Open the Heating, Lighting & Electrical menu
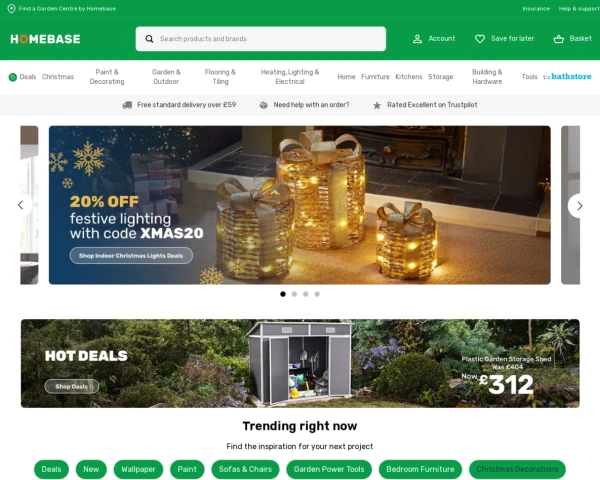The width and height of the screenshot is (600, 480). (x=290, y=77)
